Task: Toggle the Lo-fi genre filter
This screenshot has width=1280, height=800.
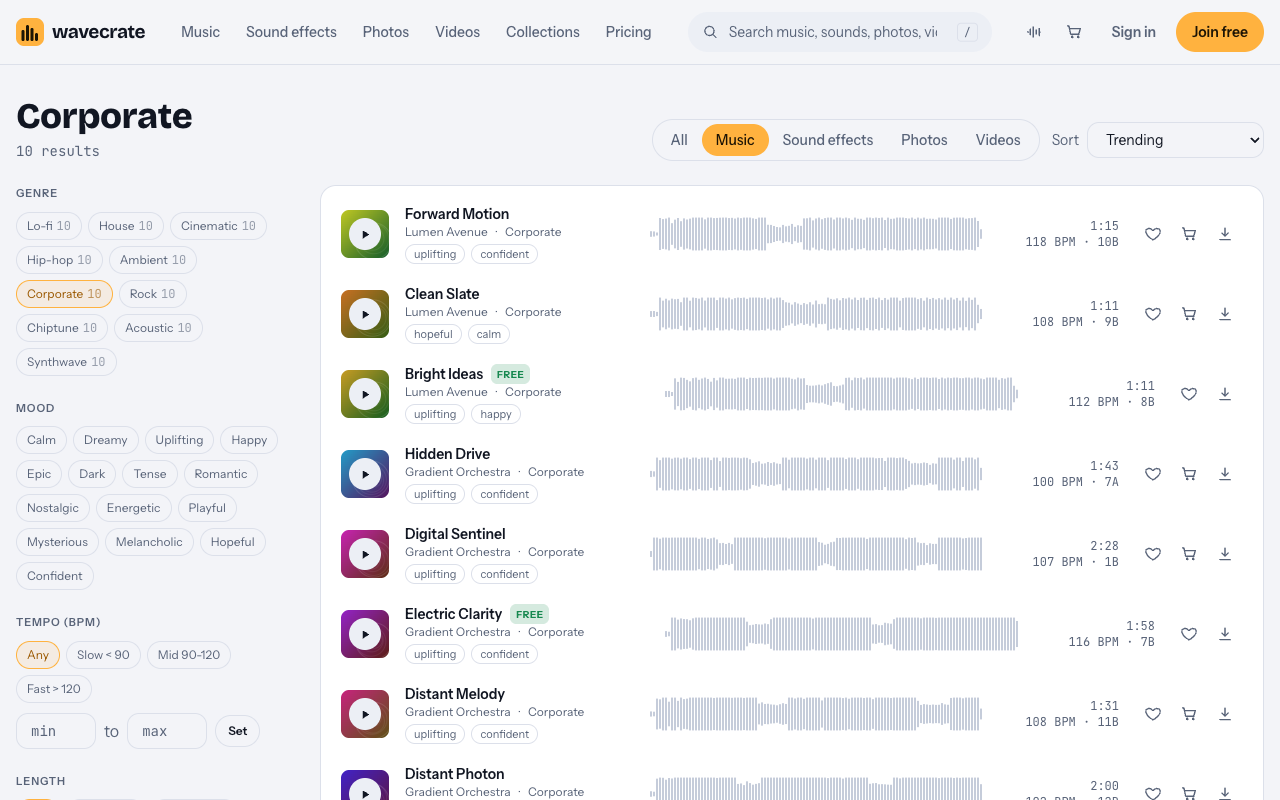Action: point(49,226)
